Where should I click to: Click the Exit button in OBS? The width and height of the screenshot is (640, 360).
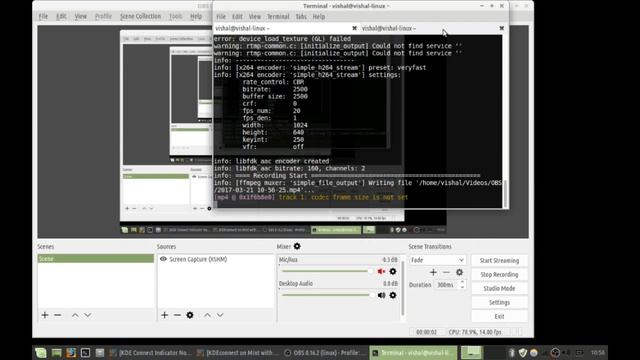(x=499, y=316)
